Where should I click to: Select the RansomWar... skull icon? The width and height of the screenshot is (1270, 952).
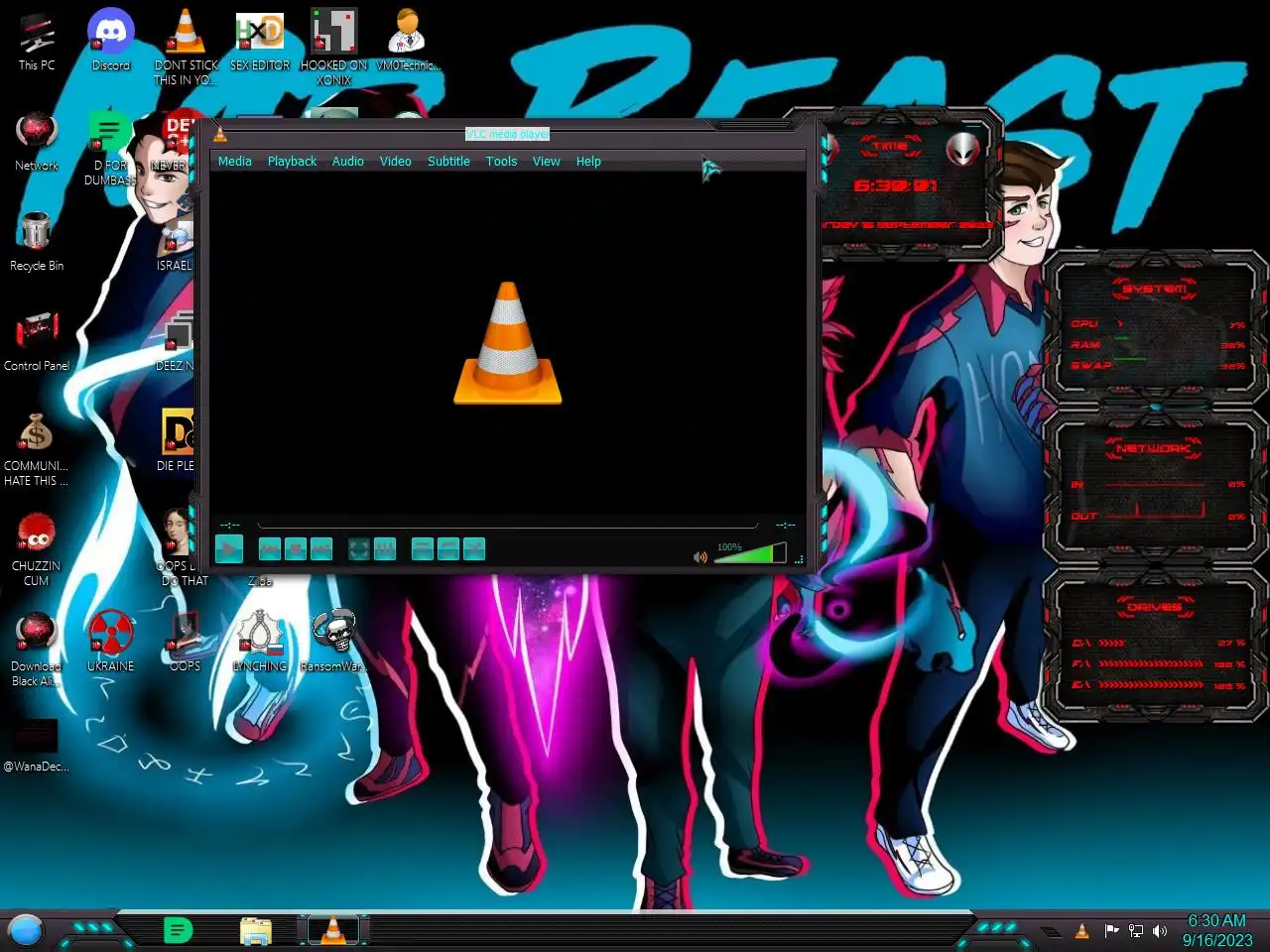tap(334, 642)
